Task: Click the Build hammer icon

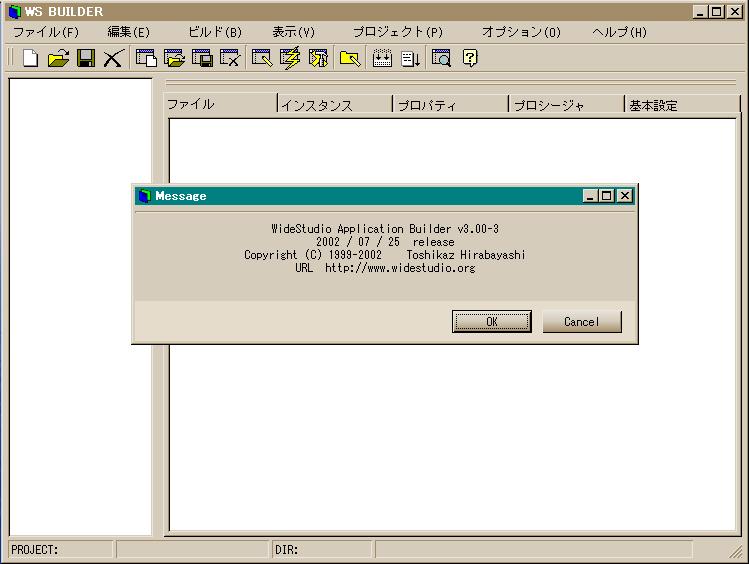Action: (x=318, y=58)
